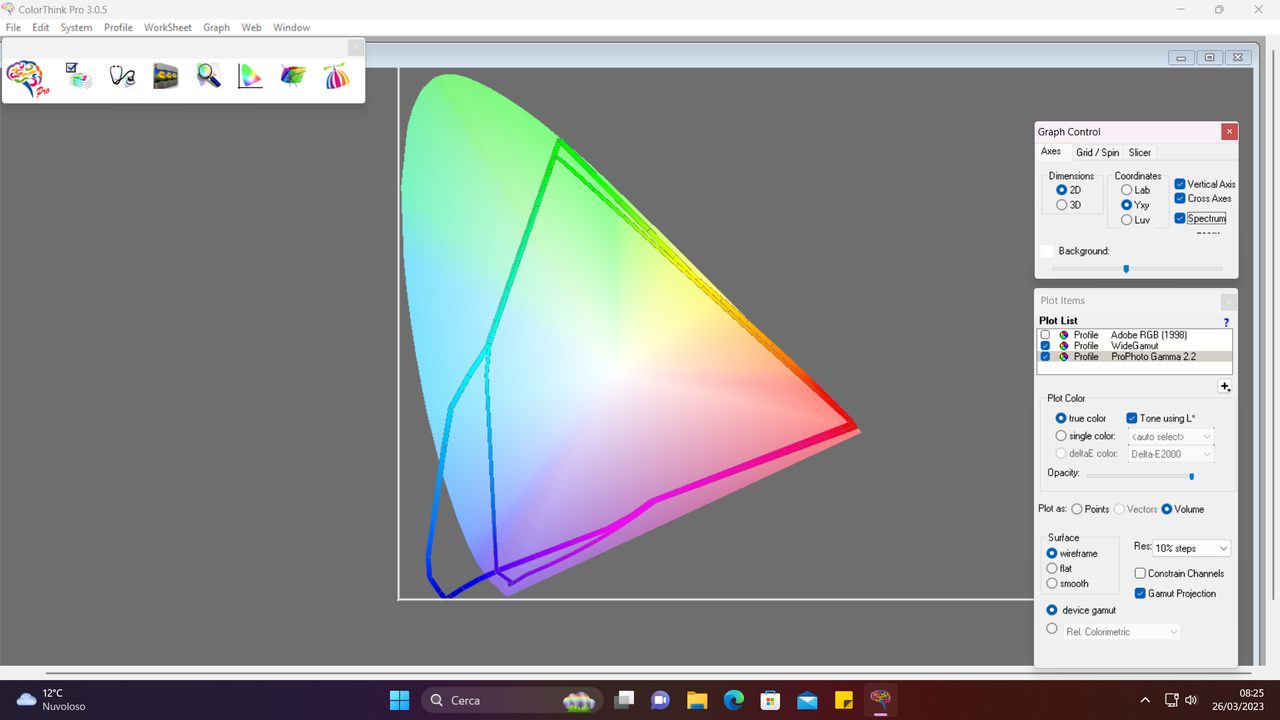
Task: Click the question mark help link
Action: pyautogui.click(x=1226, y=322)
